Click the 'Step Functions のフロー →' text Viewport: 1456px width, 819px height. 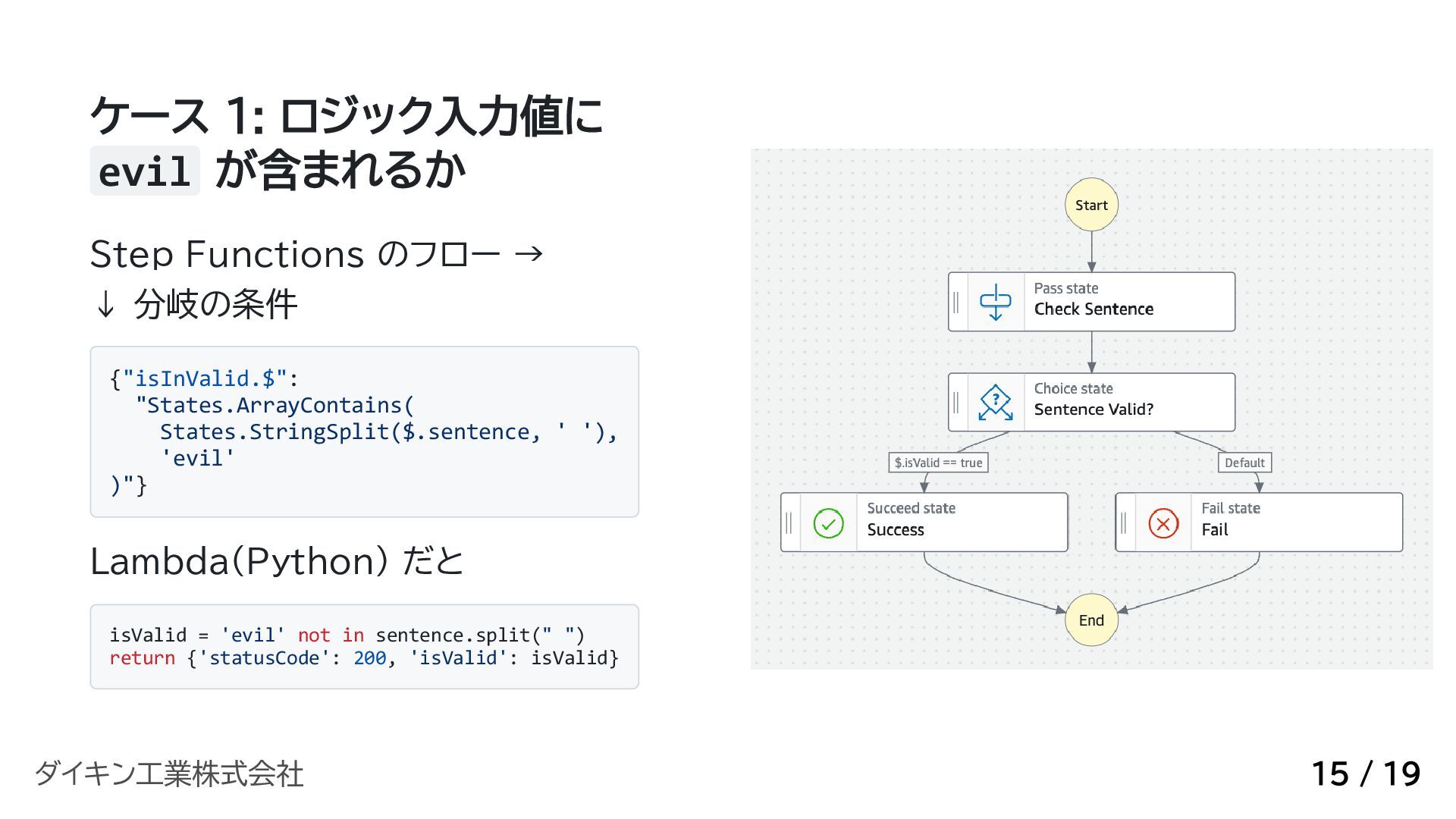317,254
